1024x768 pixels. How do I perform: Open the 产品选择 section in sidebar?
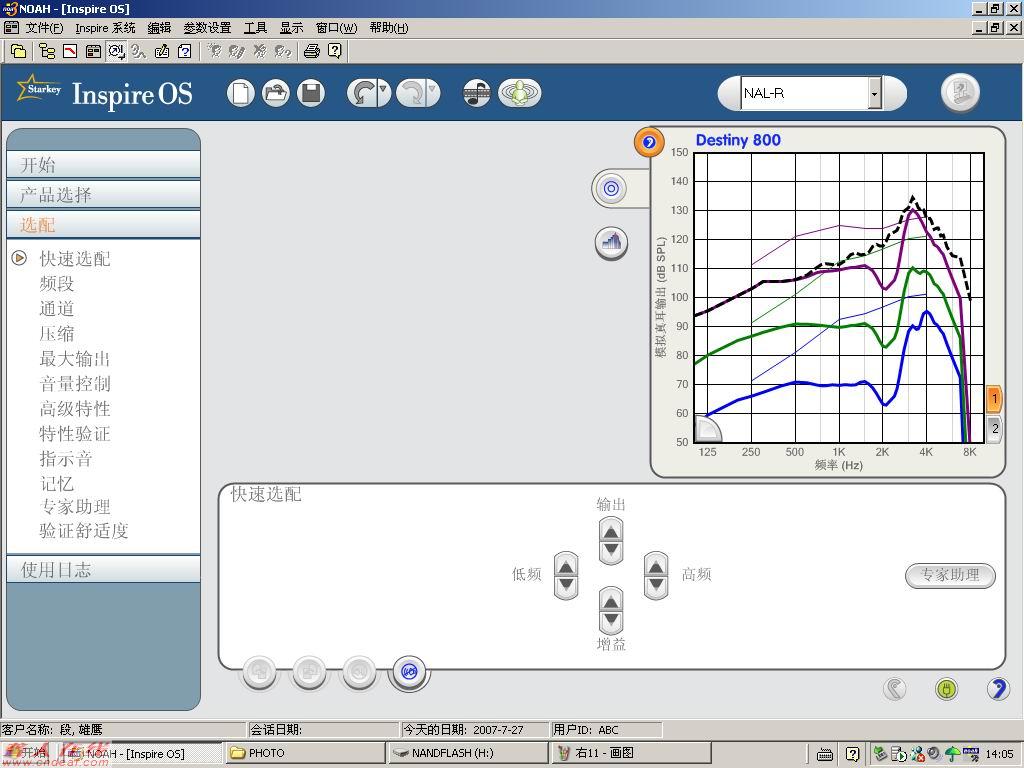[x=103, y=195]
